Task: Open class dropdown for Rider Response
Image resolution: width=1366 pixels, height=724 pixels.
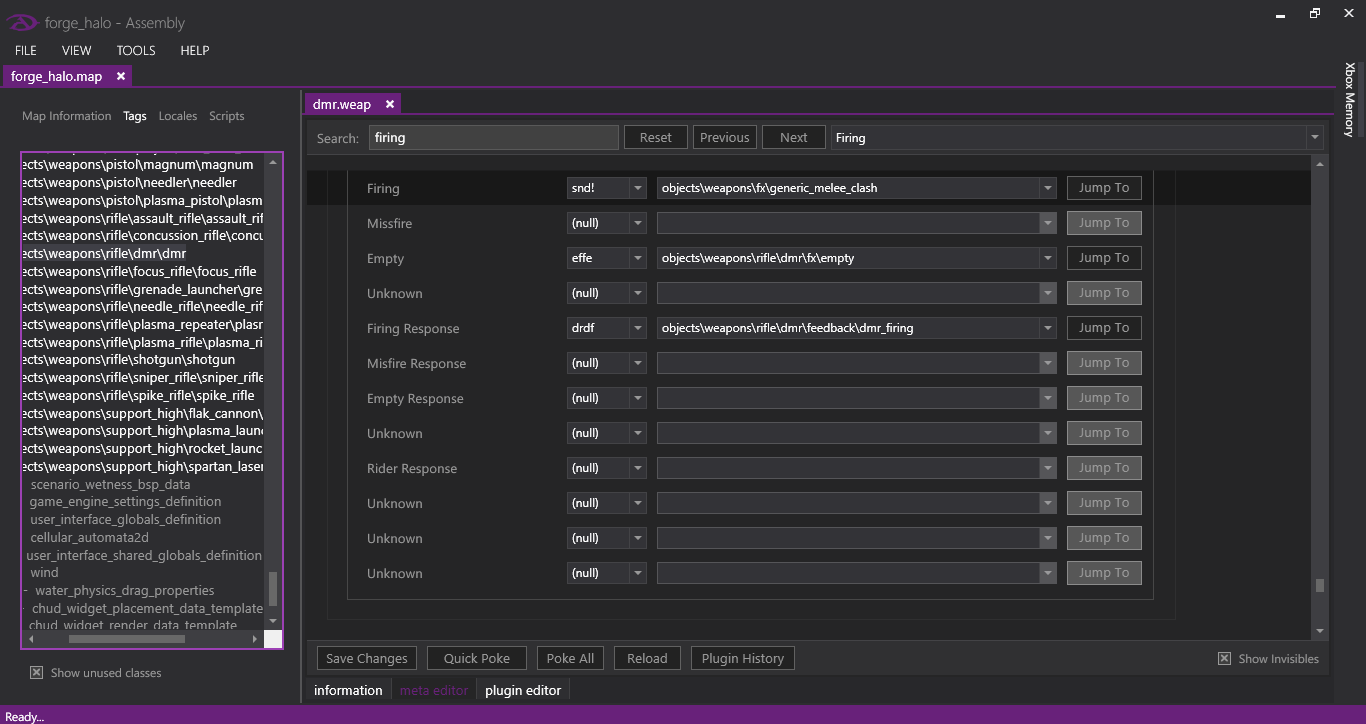Action: [637, 468]
